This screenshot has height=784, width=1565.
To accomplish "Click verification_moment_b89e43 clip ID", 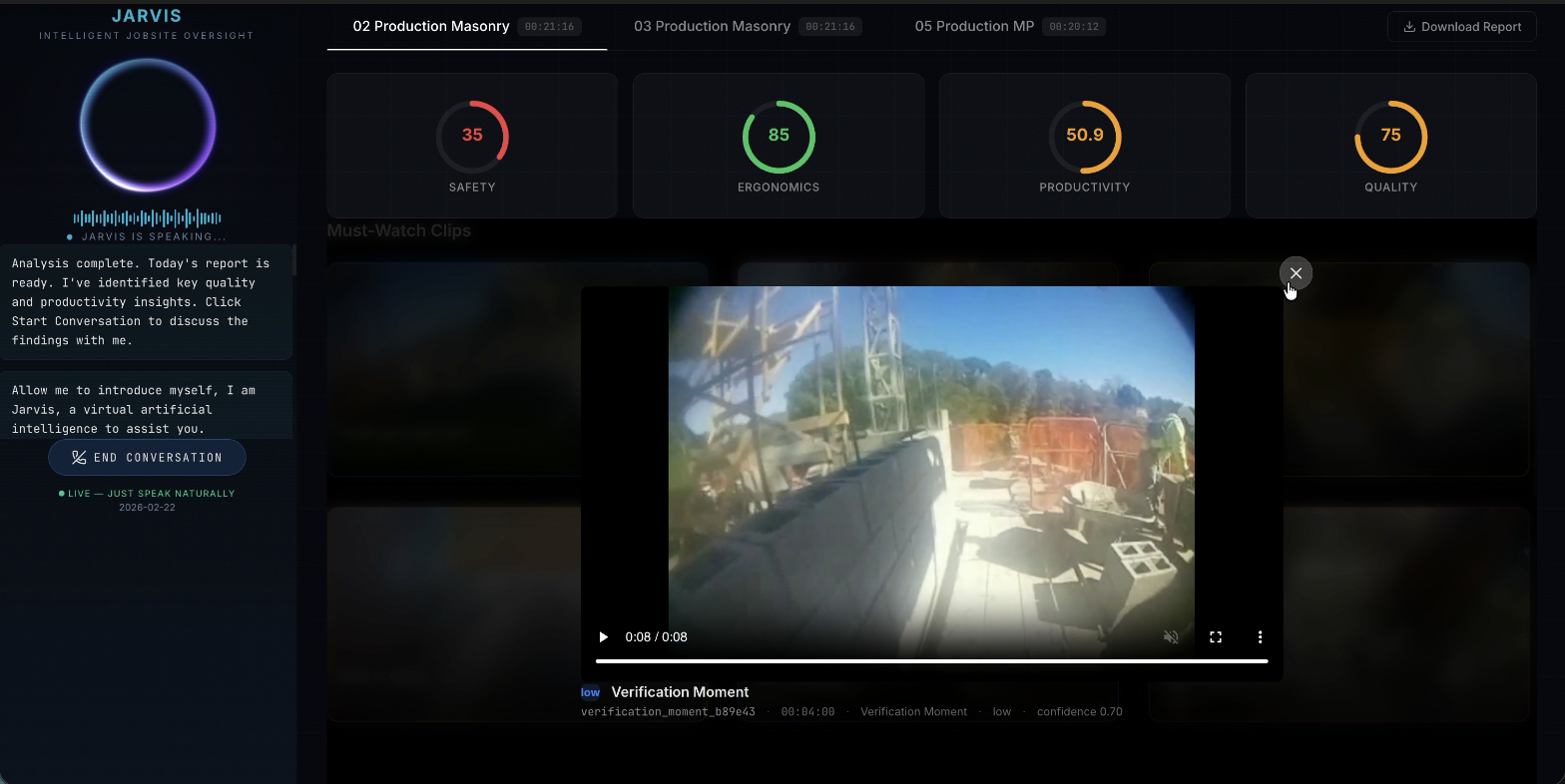I will pos(668,712).
